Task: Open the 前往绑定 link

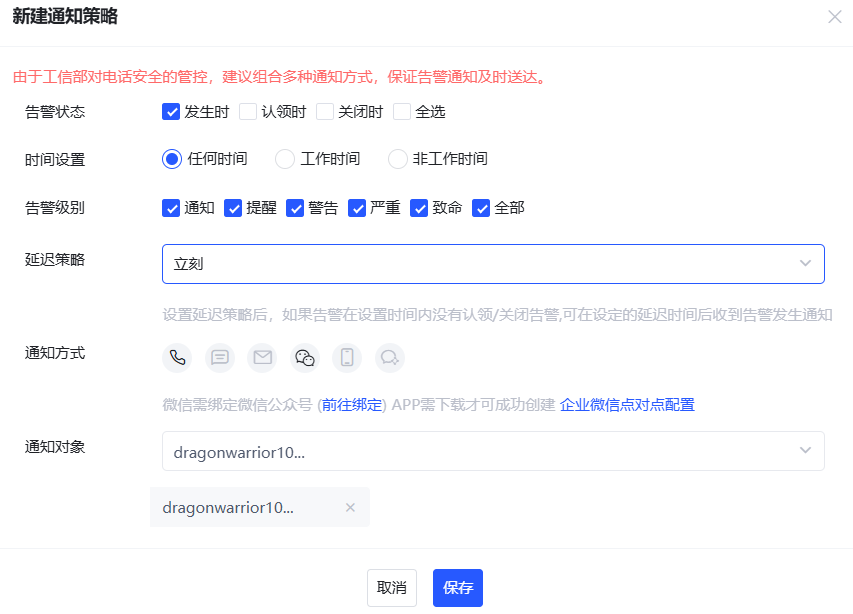Action: [351, 405]
